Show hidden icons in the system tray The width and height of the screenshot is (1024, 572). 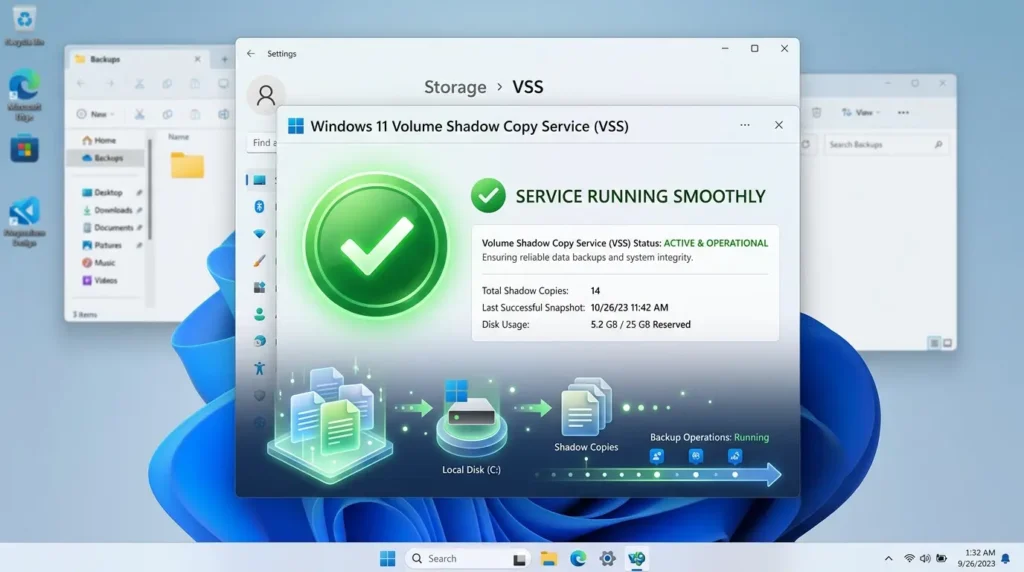pos(888,558)
